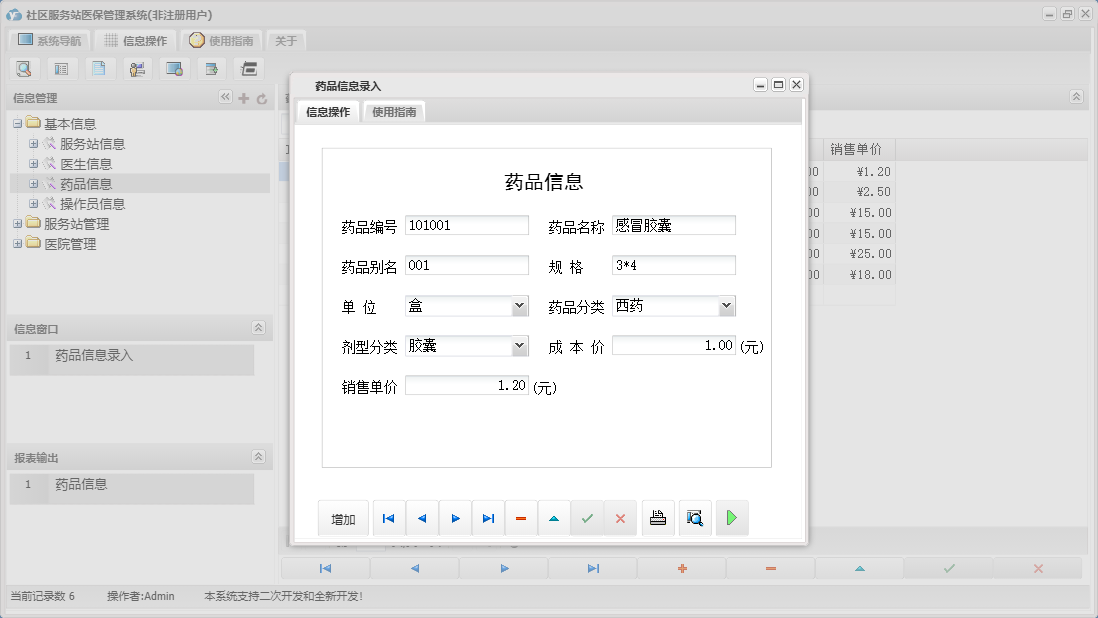Open the 剂型分类 dropdown showing 胶囊
1098x618 pixels.
(520, 345)
